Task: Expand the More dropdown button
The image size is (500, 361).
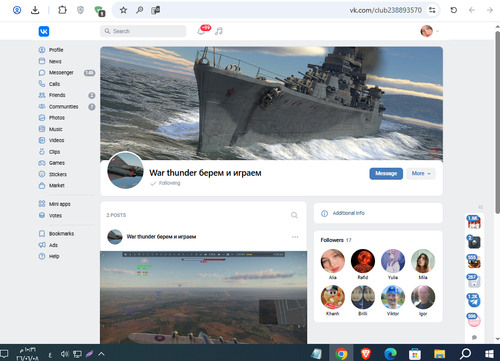Action: pyautogui.click(x=421, y=173)
